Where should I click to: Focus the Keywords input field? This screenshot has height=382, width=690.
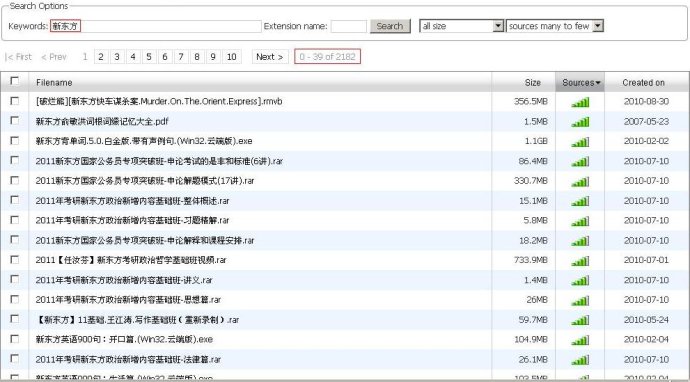(156, 26)
